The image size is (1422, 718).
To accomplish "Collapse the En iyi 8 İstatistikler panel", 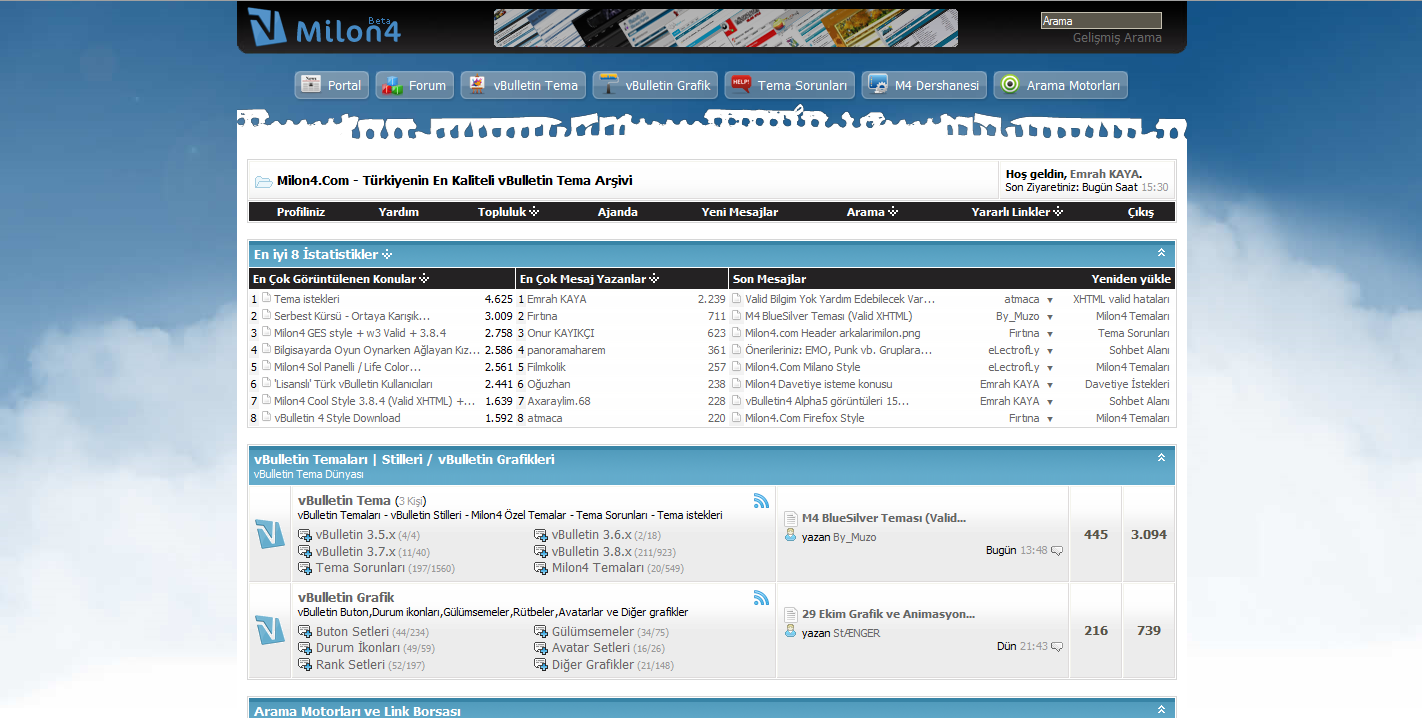I will pyautogui.click(x=1161, y=253).
